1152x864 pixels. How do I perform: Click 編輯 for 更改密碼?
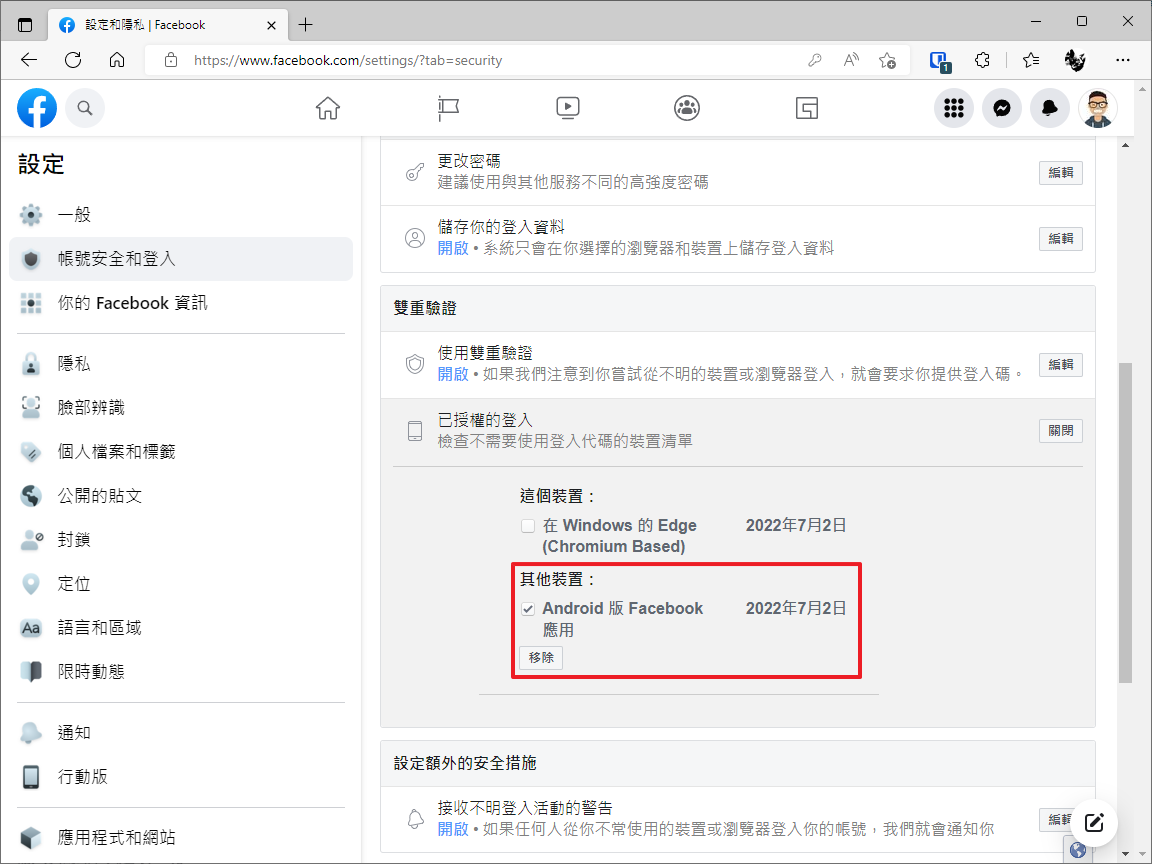(x=1060, y=173)
